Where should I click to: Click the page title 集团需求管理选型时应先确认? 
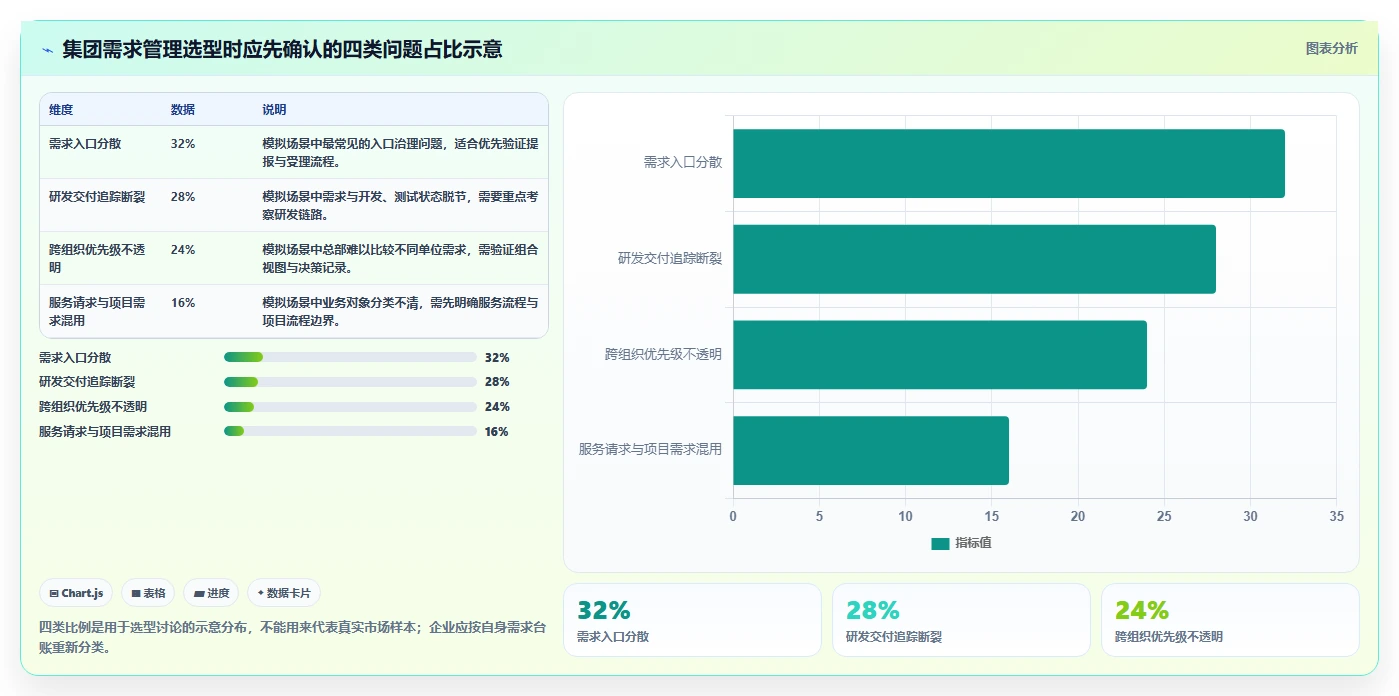282,49
